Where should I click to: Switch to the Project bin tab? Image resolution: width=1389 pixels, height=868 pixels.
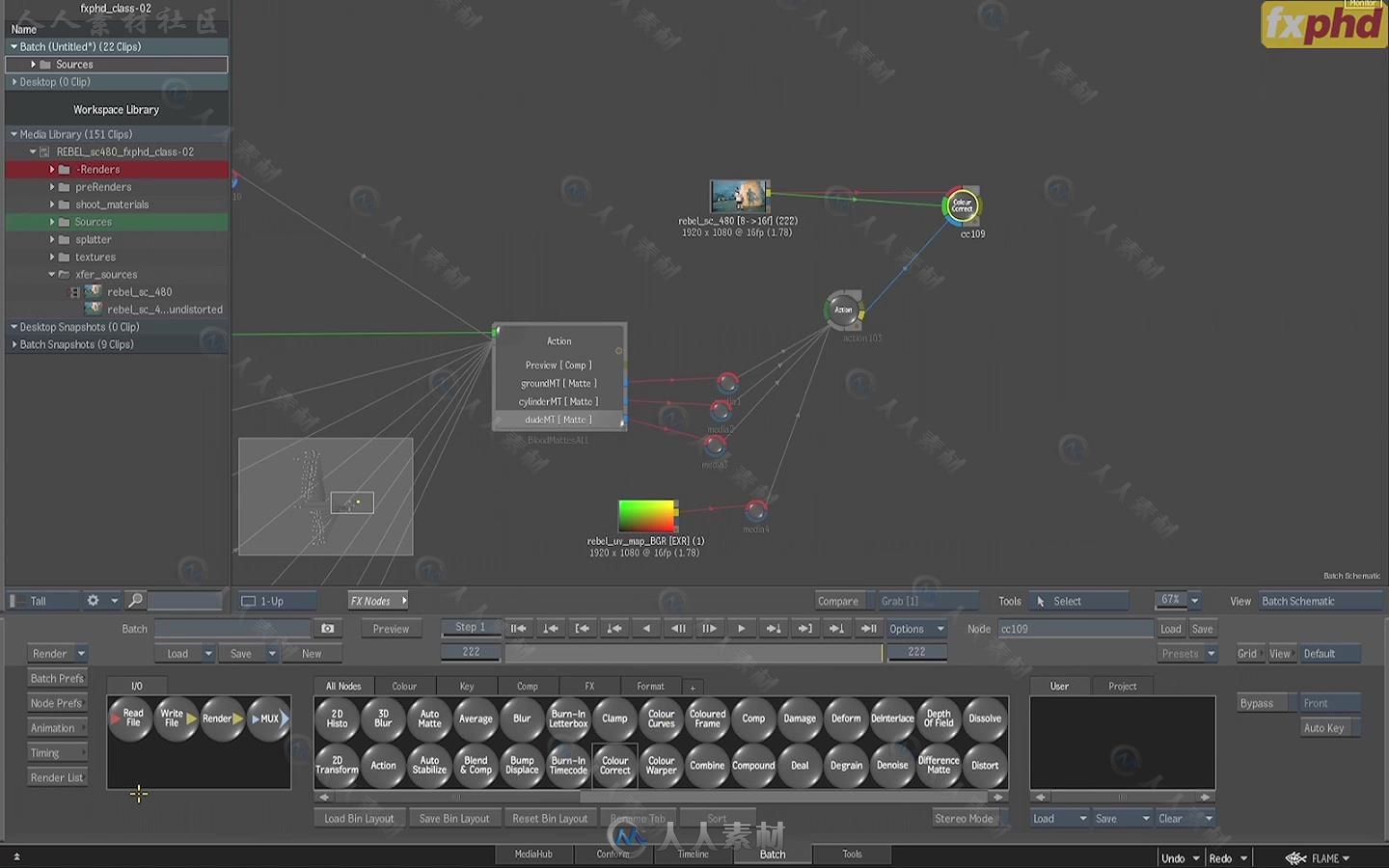tap(1122, 687)
